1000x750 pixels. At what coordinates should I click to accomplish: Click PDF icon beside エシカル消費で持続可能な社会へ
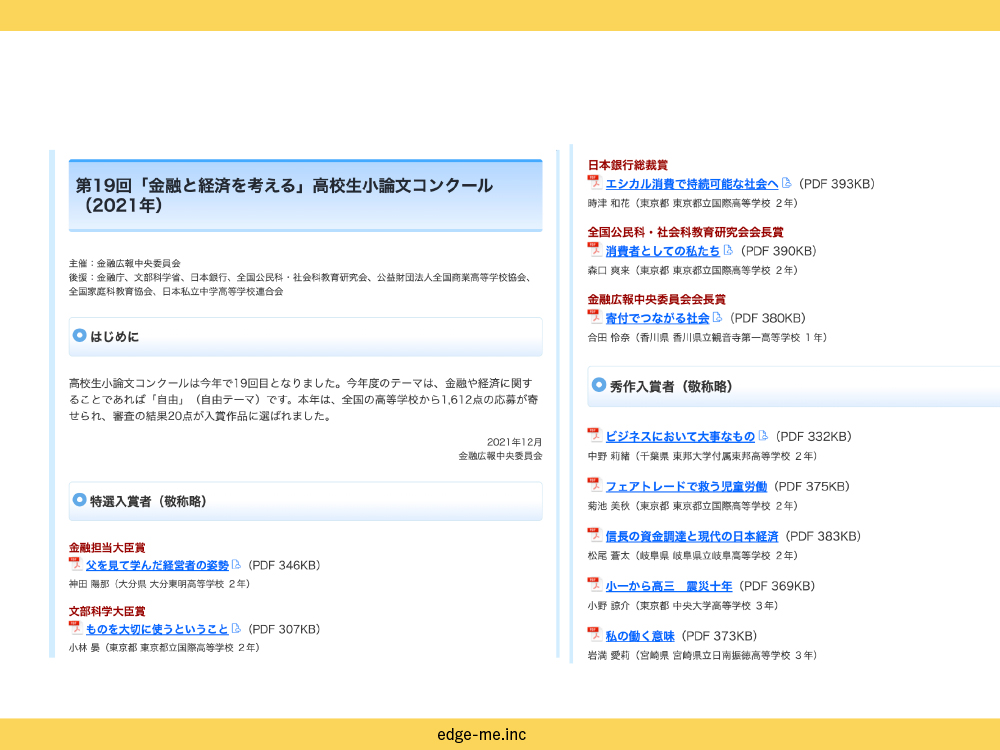pos(594,183)
